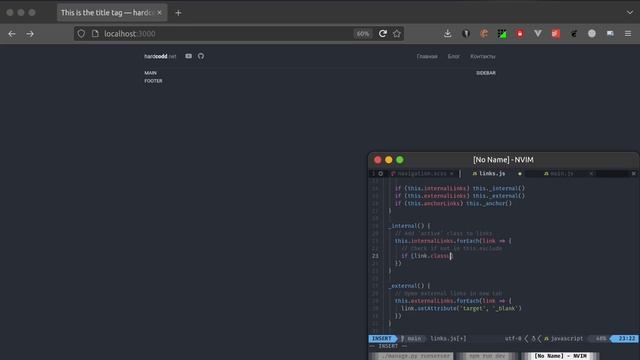
Task: Click the red circle extension icon
Action: (x=520, y=34)
